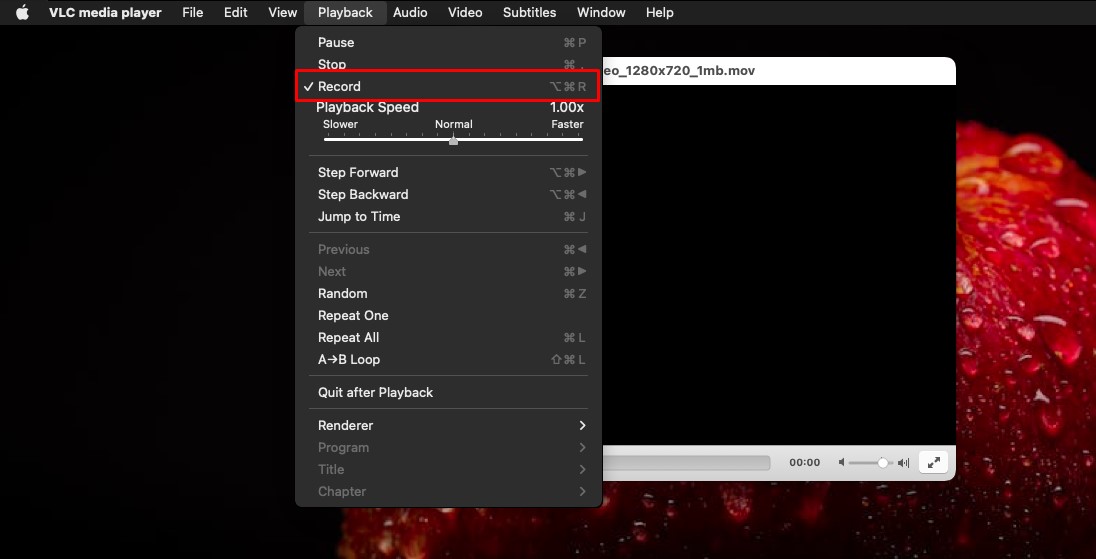Screen dimensions: 1096x559
Task: Open the View menu
Action: click(282, 13)
